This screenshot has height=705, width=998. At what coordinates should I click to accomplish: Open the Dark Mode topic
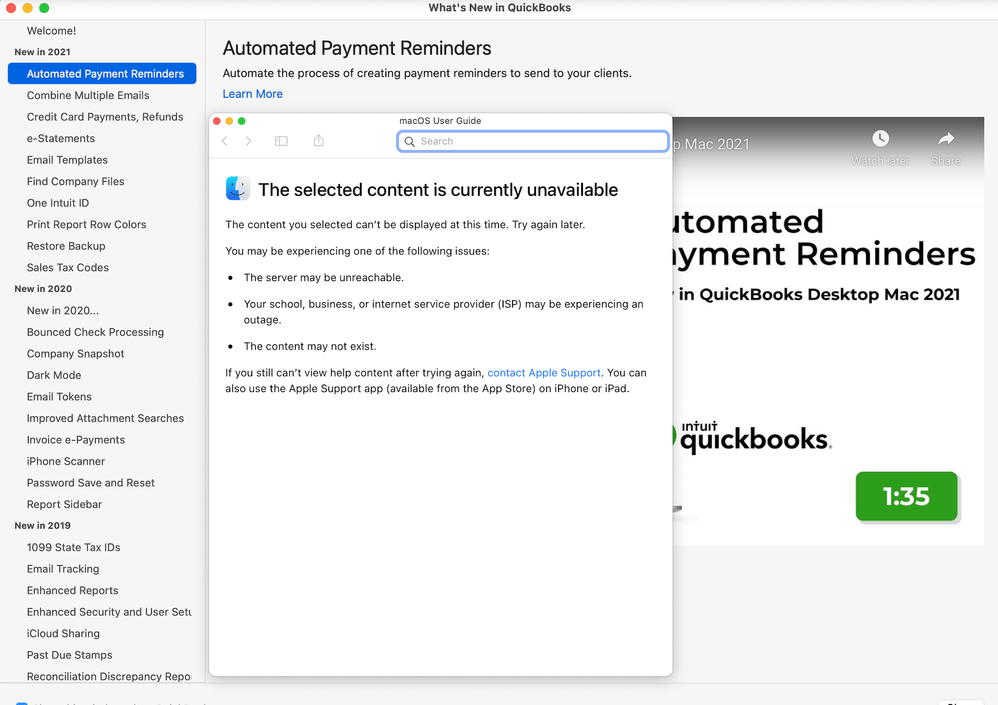coord(54,375)
